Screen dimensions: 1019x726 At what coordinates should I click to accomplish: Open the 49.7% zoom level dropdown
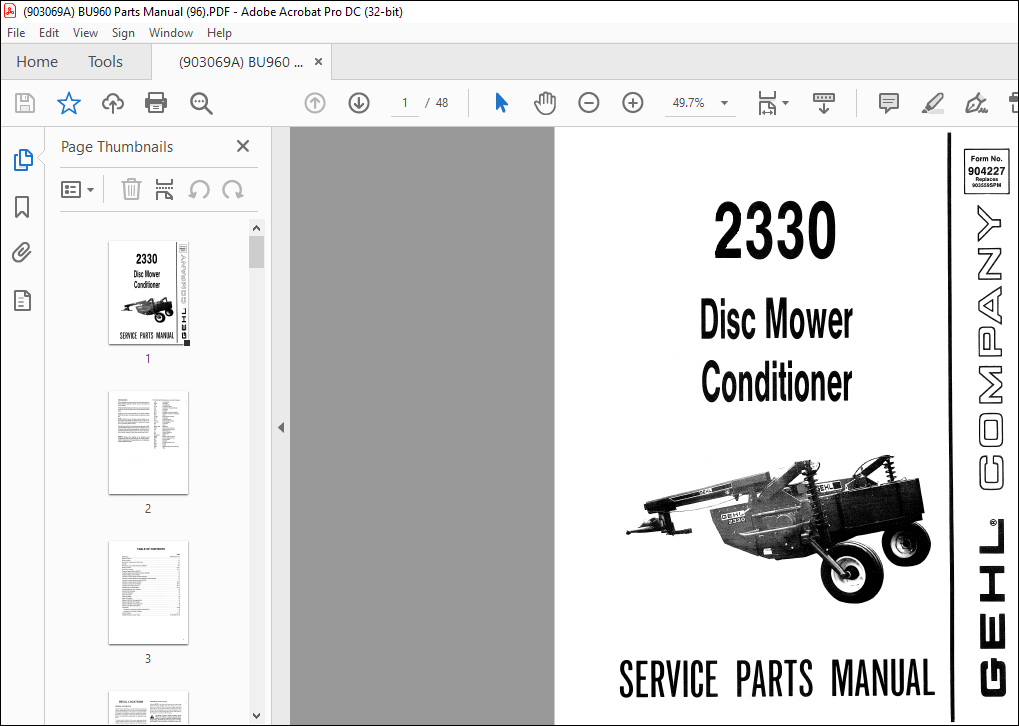(x=725, y=103)
